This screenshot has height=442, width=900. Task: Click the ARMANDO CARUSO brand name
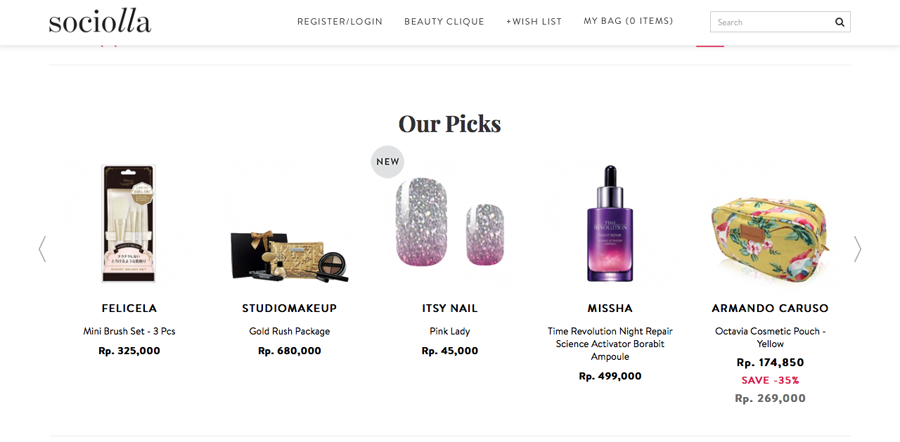pos(770,308)
